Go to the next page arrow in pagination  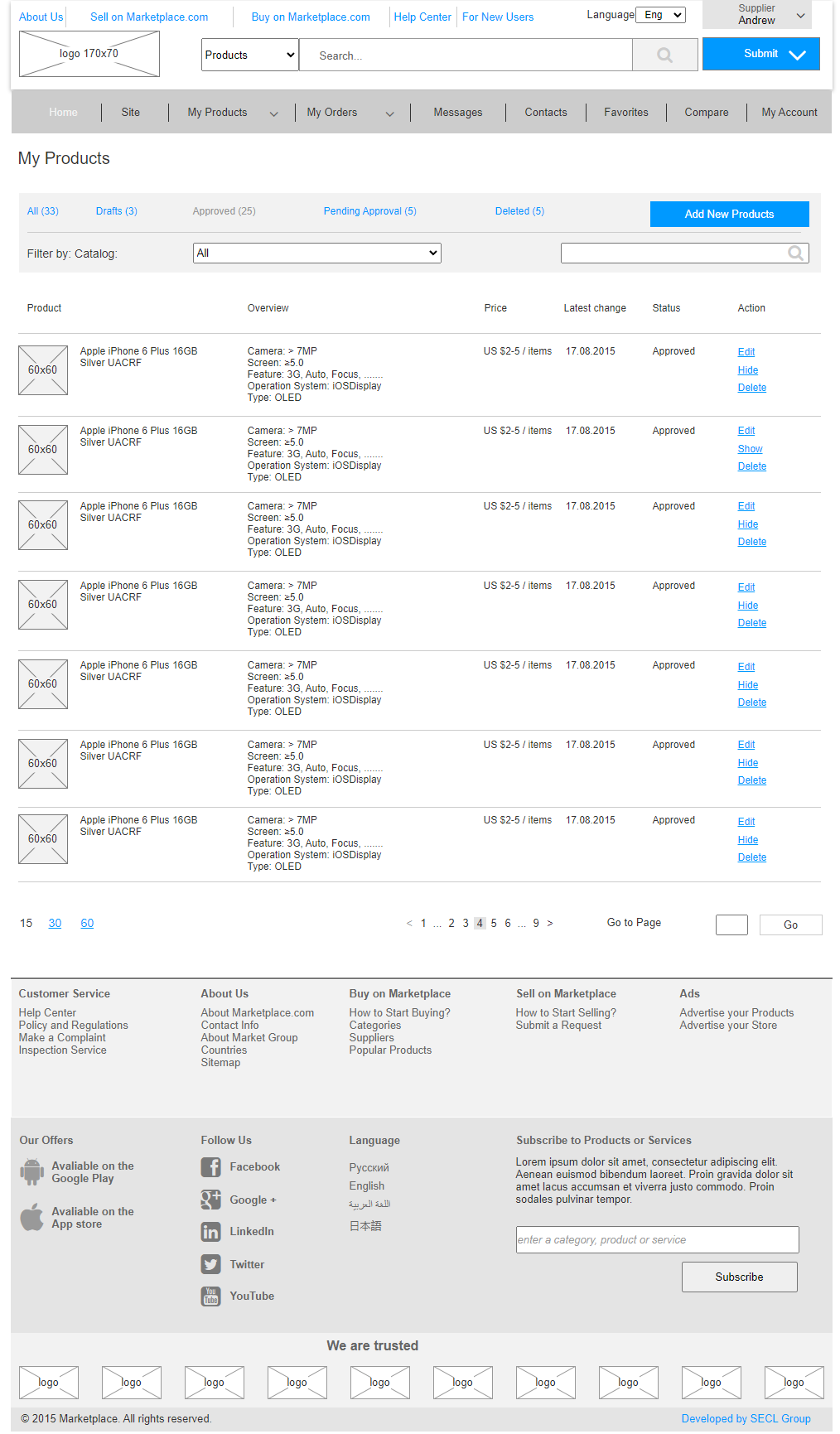(x=550, y=923)
